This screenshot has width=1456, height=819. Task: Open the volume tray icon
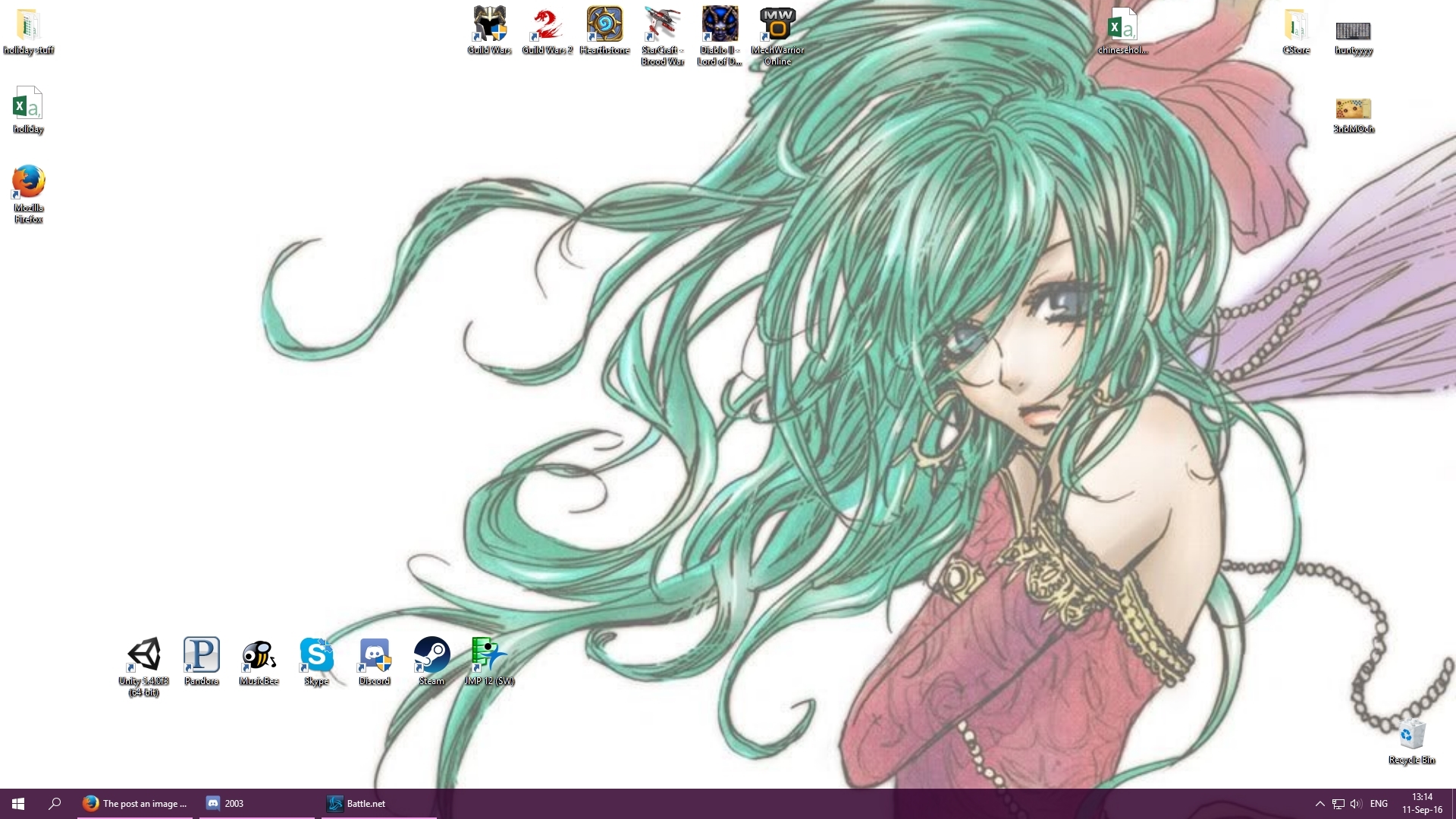click(x=1356, y=804)
